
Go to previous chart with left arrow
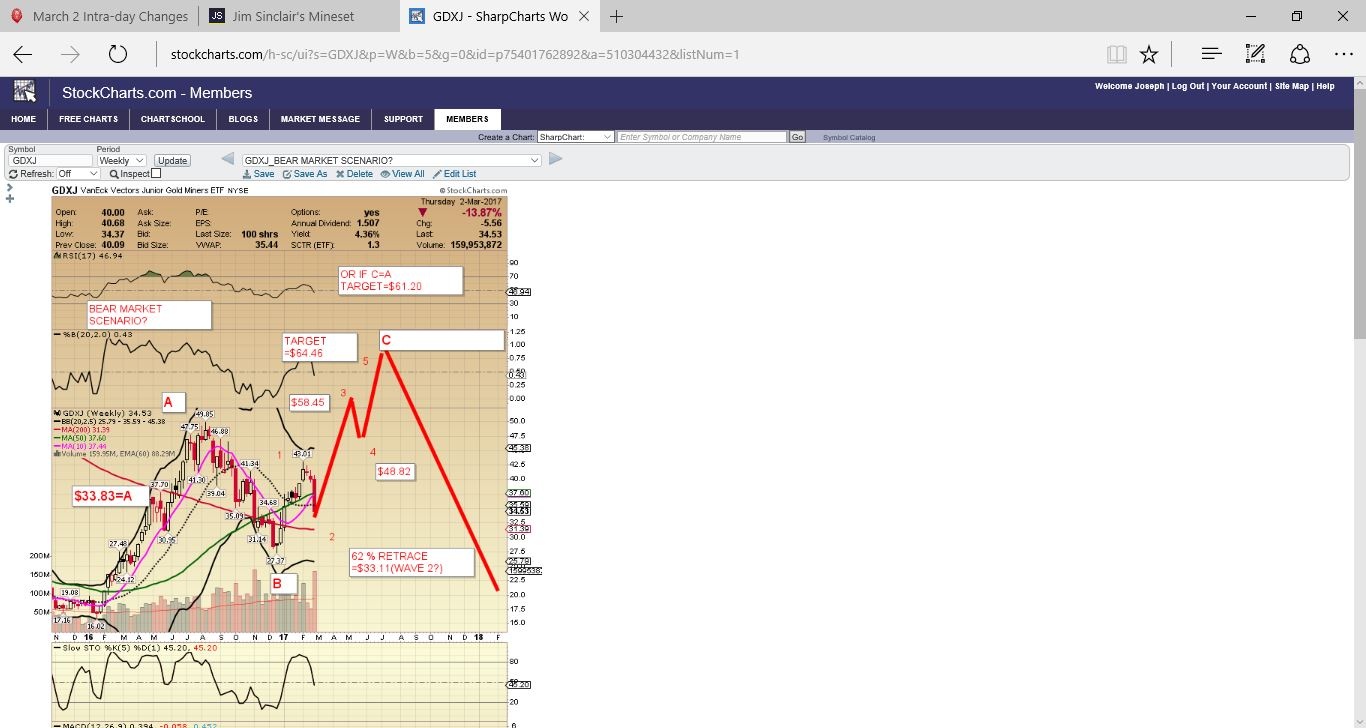227,160
